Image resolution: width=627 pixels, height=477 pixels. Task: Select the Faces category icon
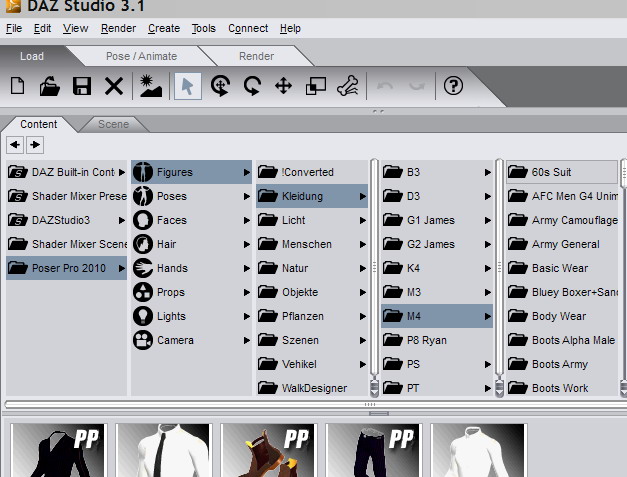(143, 220)
